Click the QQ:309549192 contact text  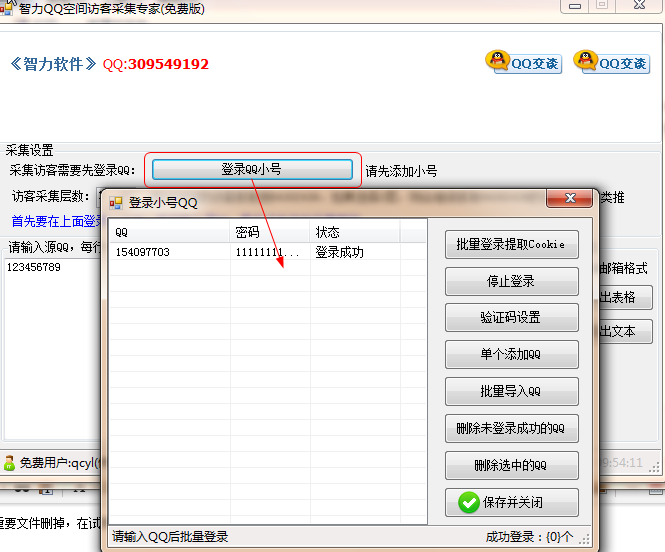pos(156,64)
